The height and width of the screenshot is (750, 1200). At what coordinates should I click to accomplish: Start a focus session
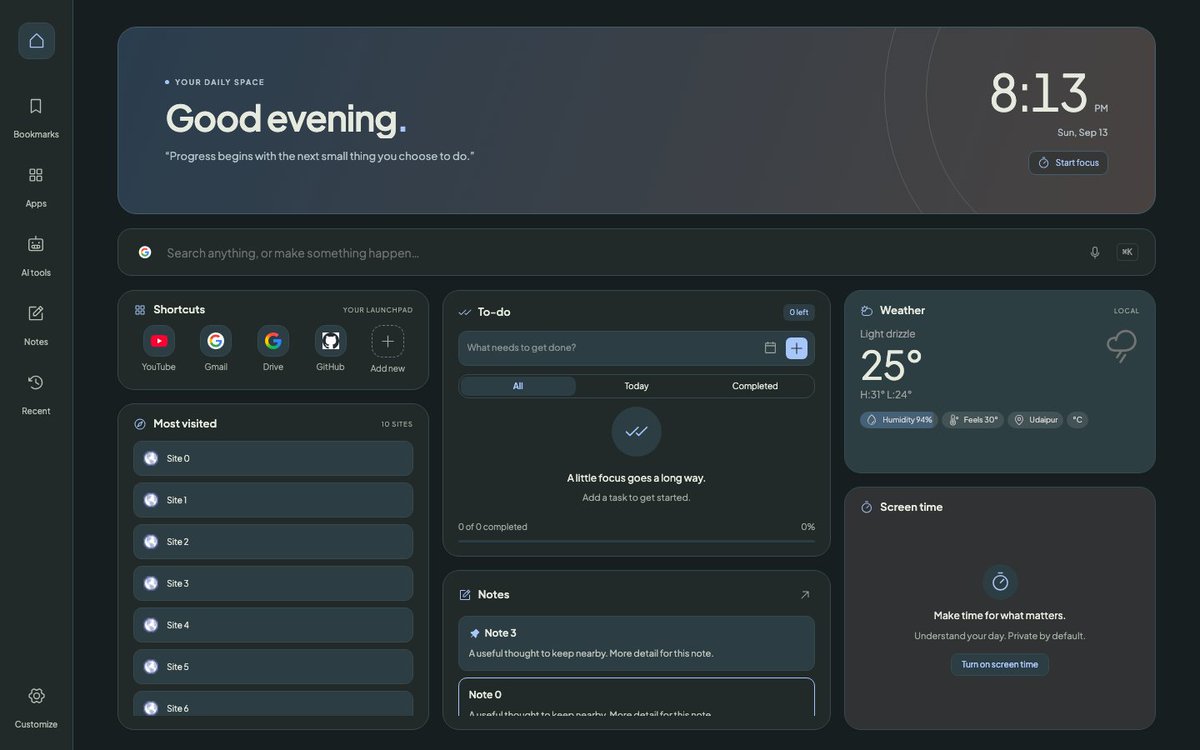pos(1068,163)
